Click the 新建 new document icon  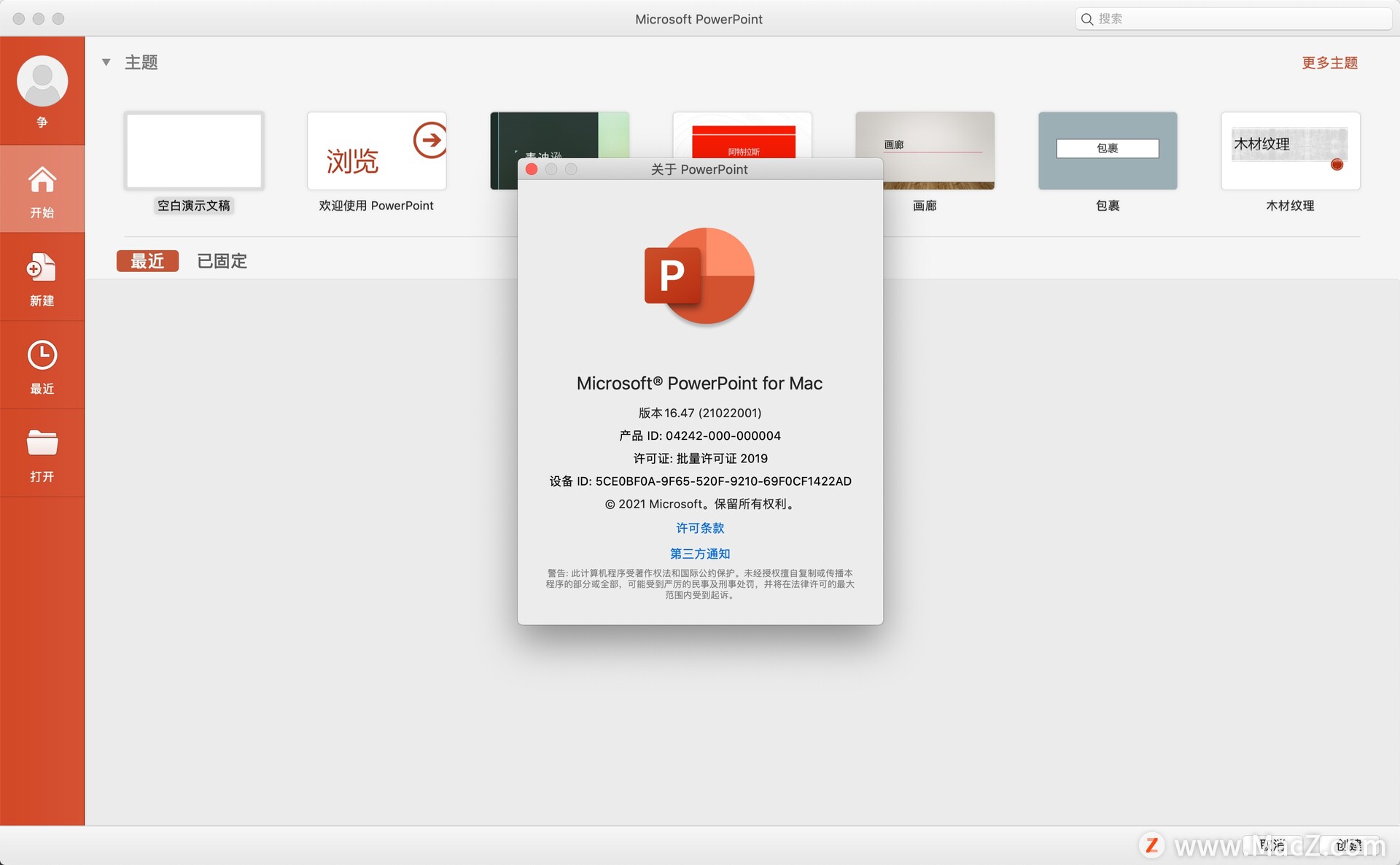pos(42,268)
